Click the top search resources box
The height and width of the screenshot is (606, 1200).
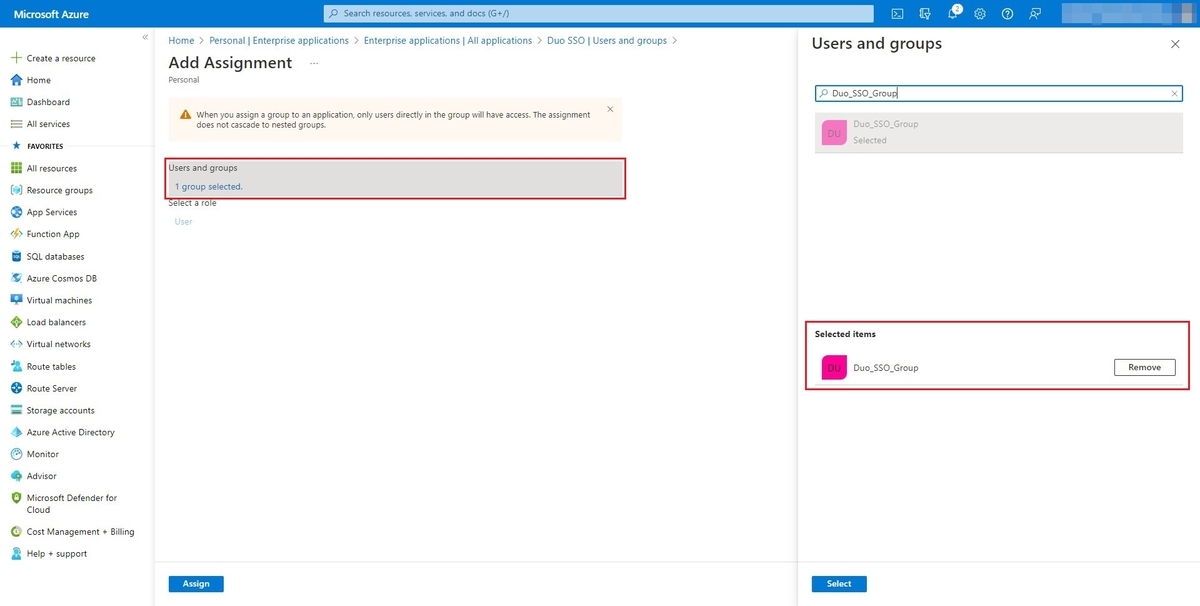(x=598, y=13)
